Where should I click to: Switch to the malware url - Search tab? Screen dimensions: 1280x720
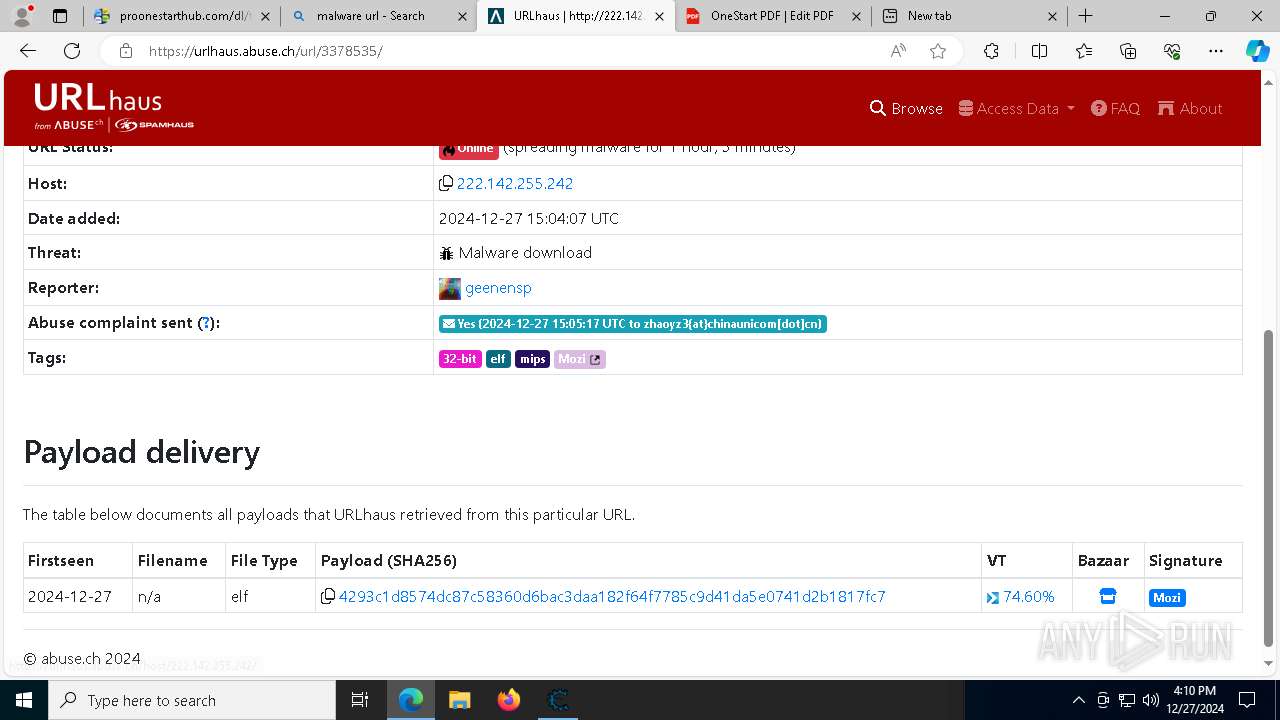point(377,16)
